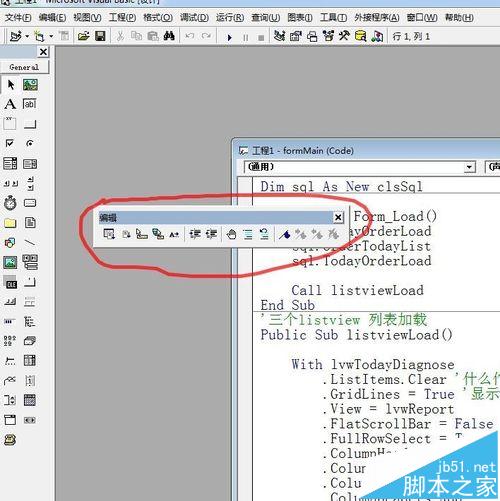Select the DirListBox folder control

tap(10, 223)
